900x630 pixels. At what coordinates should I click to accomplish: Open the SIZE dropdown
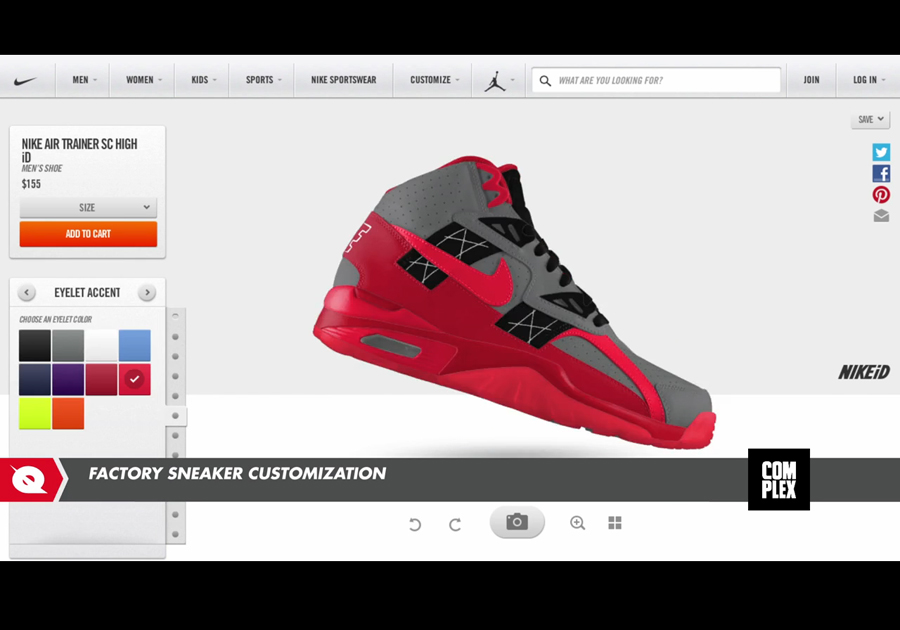click(x=88, y=207)
